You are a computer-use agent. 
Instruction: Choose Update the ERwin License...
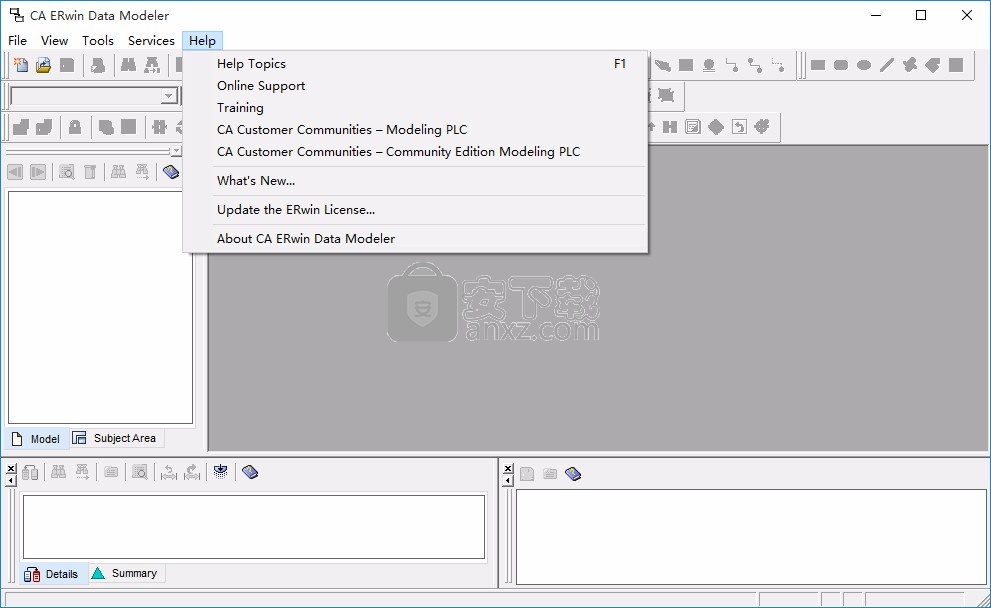(x=415, y=210)
